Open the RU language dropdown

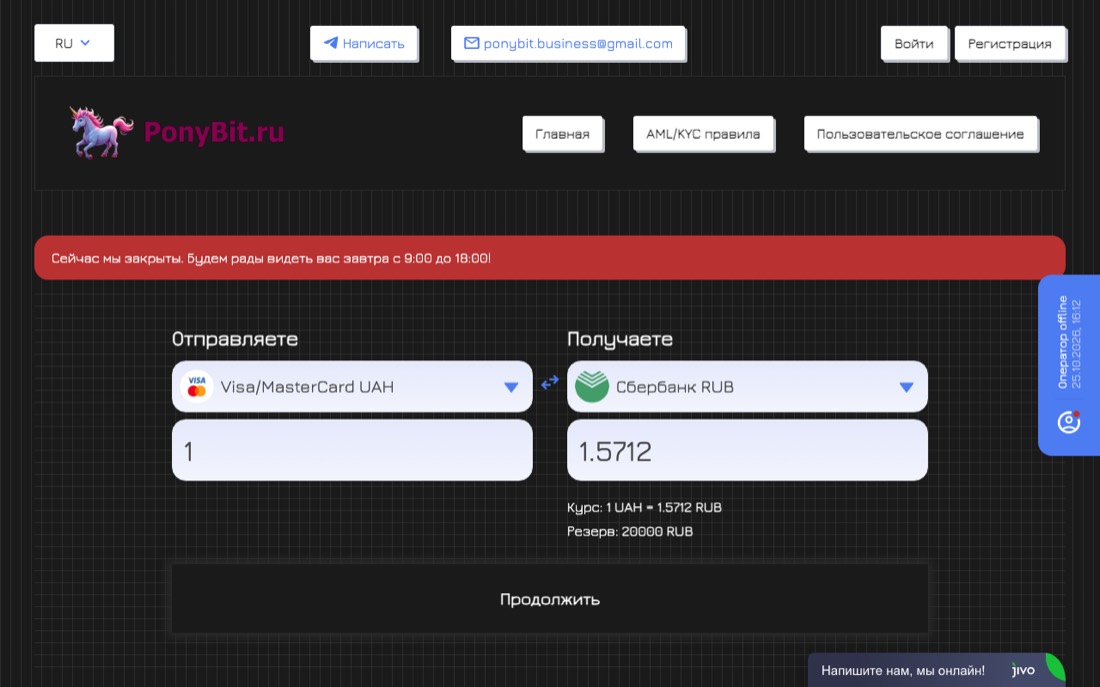(74, 43)
